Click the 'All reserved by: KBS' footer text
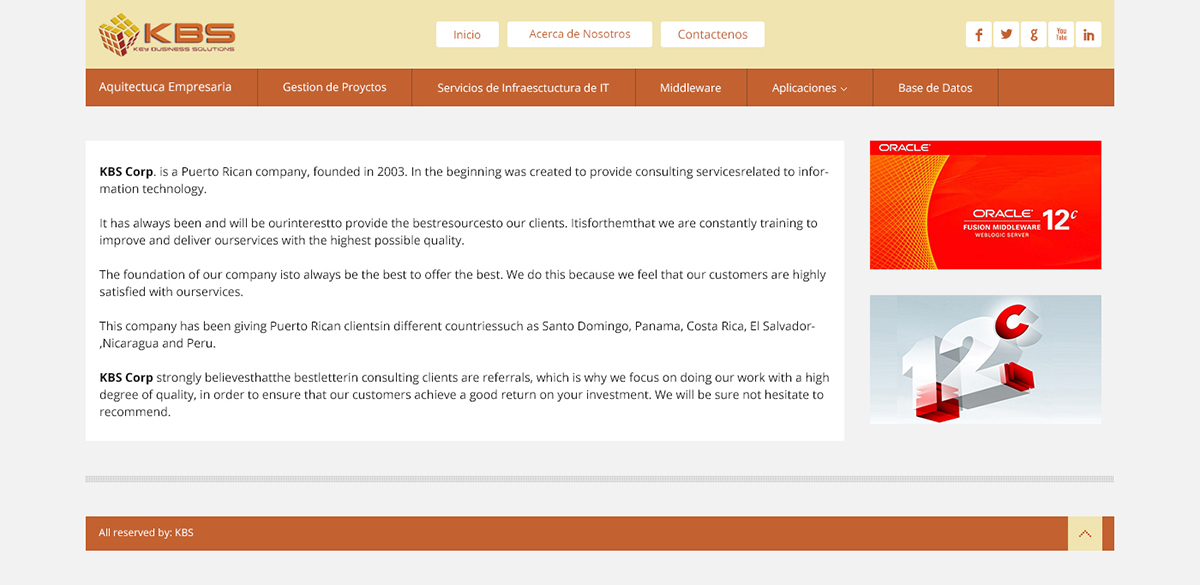The width and height of the screenshot is (1200, 585). 146,533
